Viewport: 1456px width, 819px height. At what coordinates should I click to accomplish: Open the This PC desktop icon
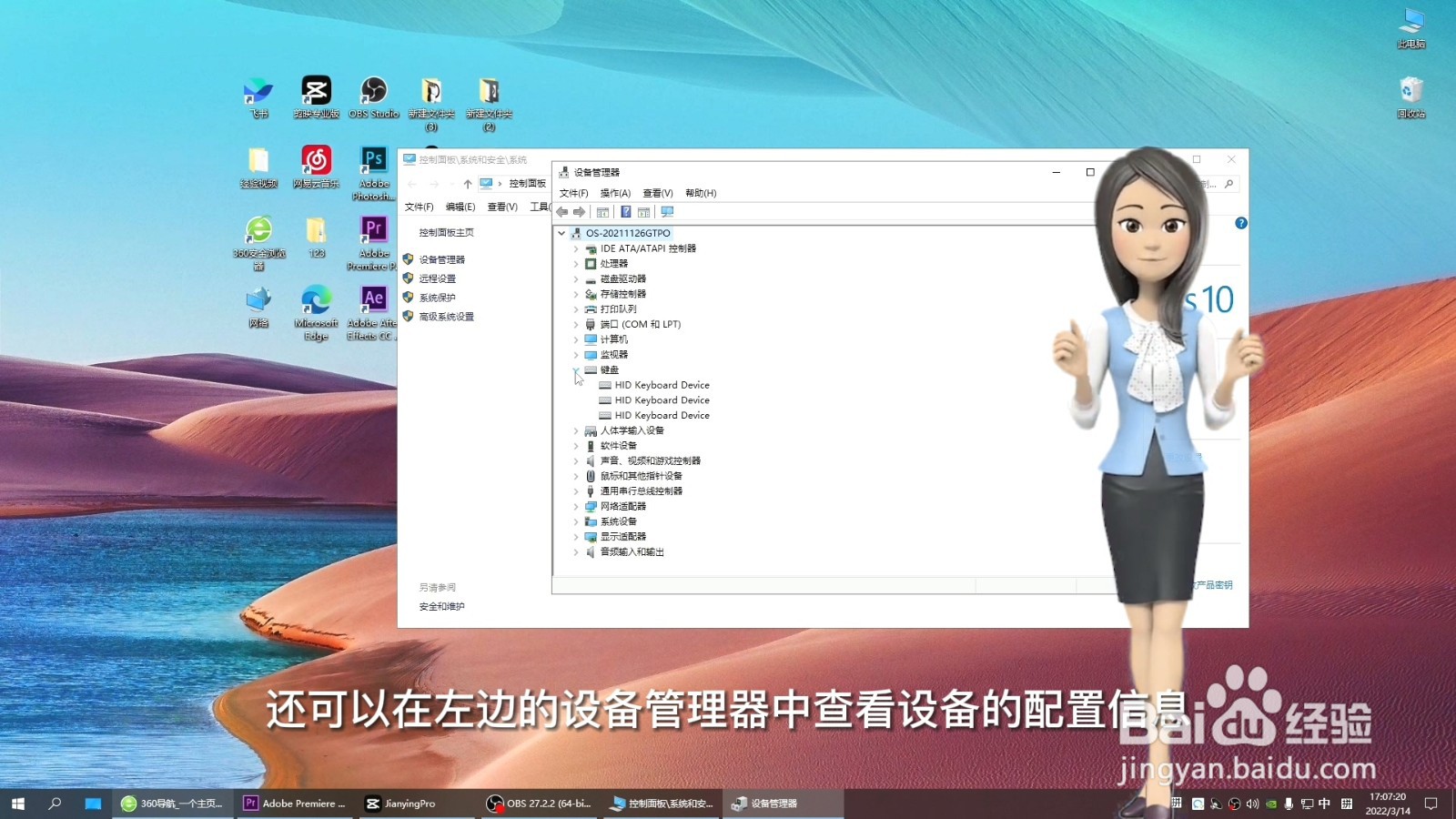pos(1411,28)
